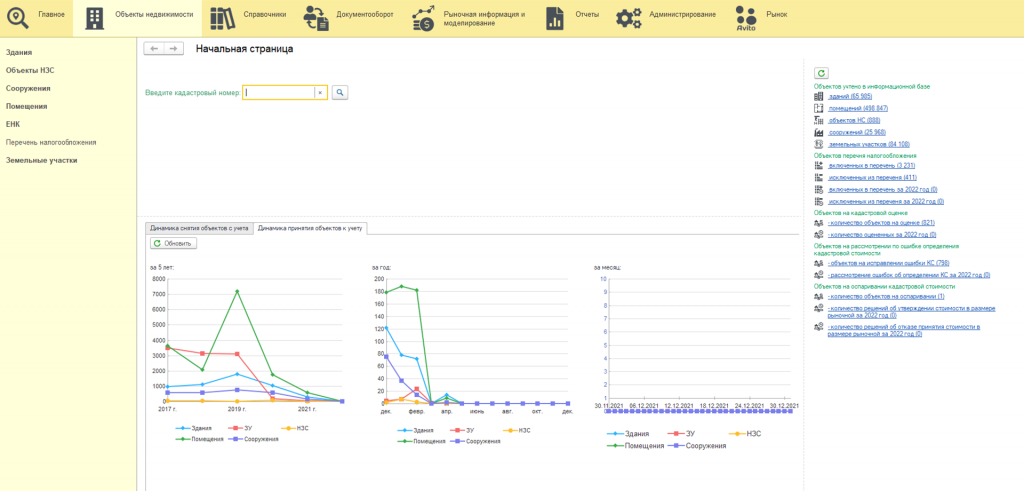Click the green refresh icon above statistics
1024x491 pixels.
coord(821,73)
